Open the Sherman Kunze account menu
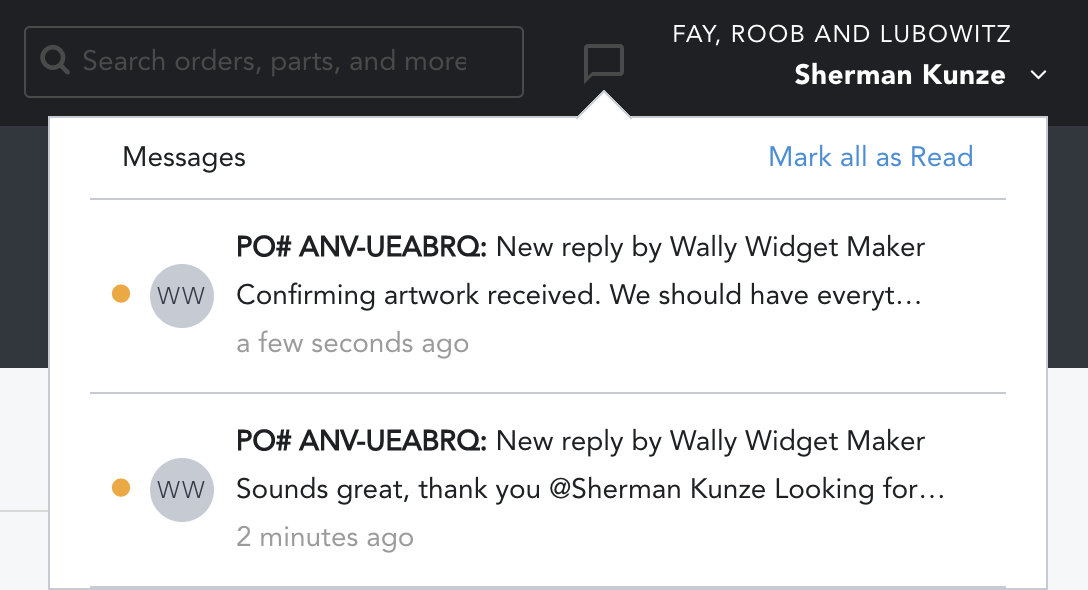 [899, 75]
